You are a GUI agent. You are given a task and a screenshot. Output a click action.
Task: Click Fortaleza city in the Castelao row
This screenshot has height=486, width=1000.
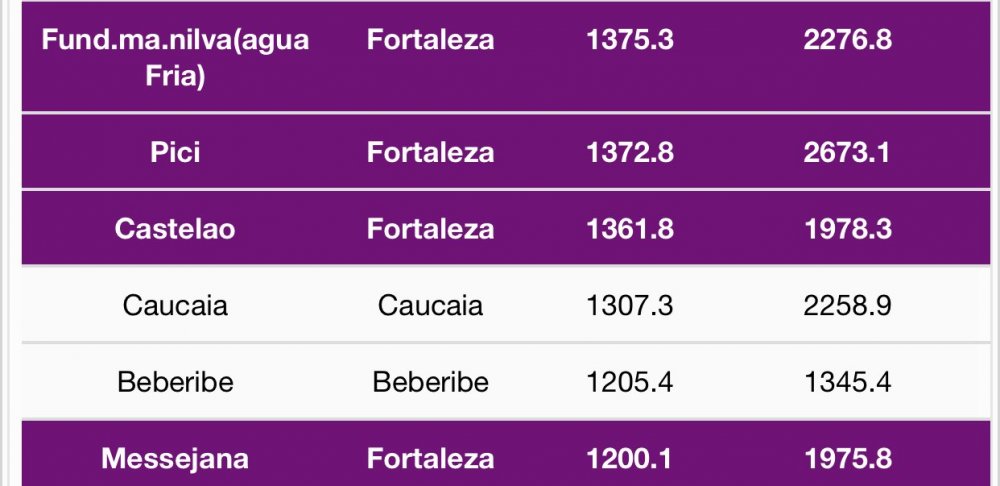(x=430, y=229)
